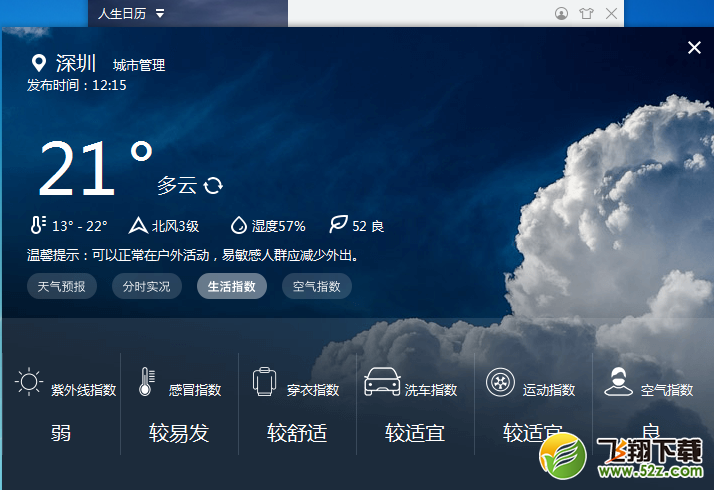Click the thermometer icon for 感冒指数
This screenshot has height=490, width=714.
146,382
